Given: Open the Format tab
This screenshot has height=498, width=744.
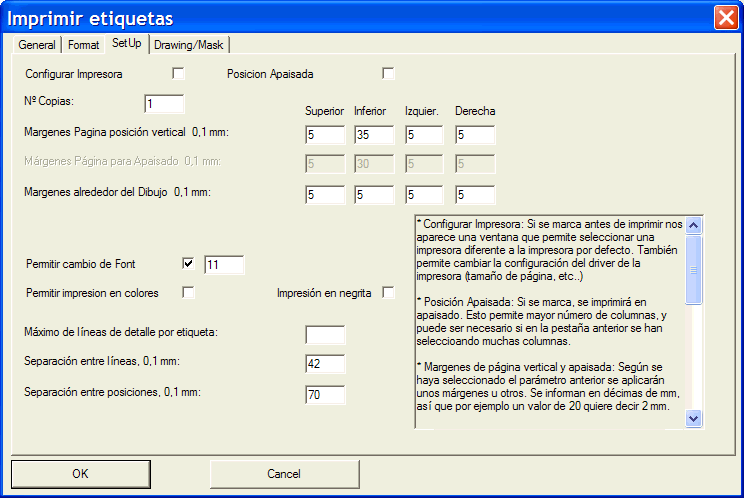Looking at the screenshot, I should pyautogui.click(x=84, y=45).
